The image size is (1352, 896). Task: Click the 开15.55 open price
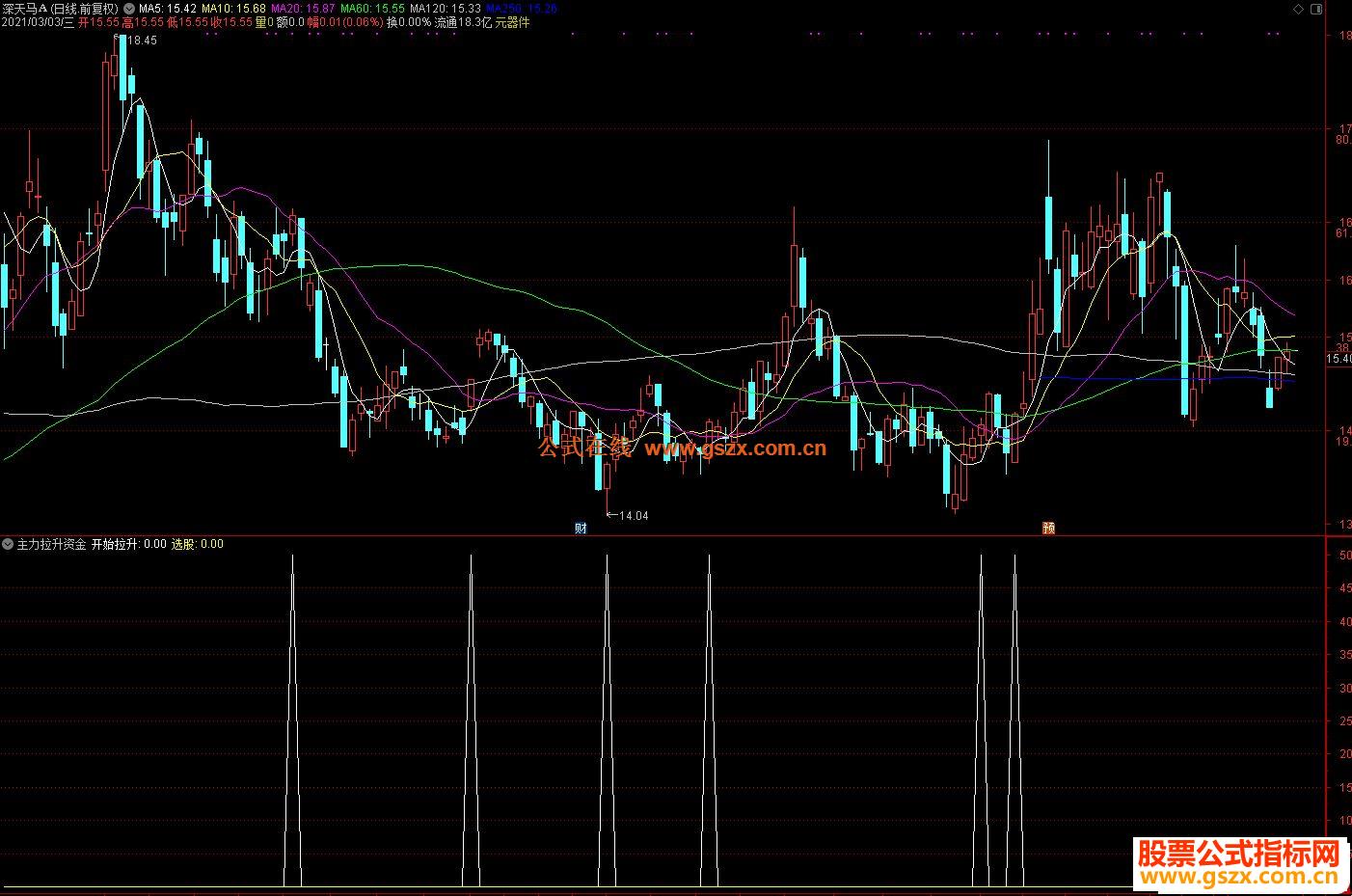pyautogui.click(x=98, y=22)
